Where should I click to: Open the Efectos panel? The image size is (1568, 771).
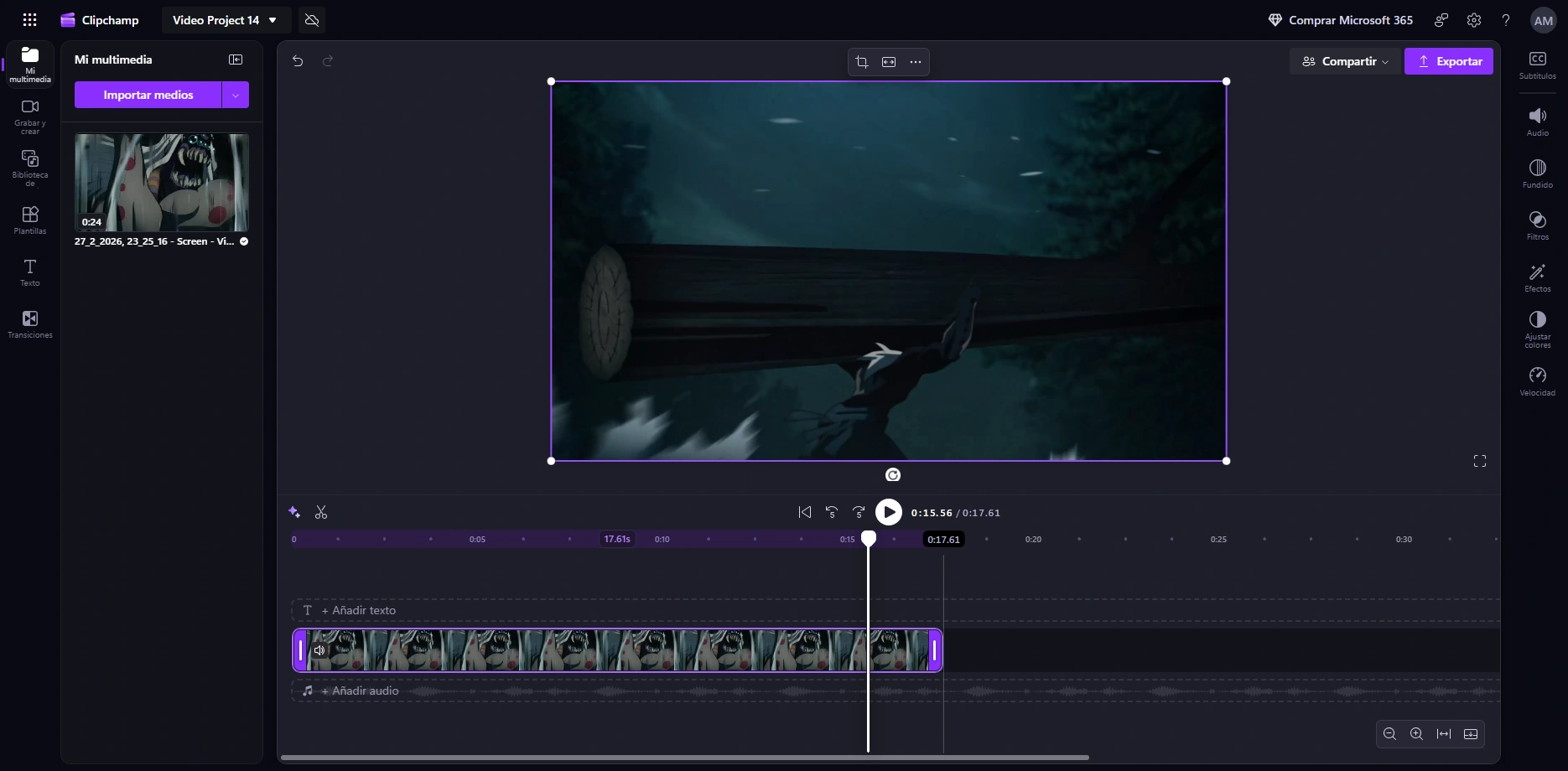pyautogui.click(x=1538, y=278)
